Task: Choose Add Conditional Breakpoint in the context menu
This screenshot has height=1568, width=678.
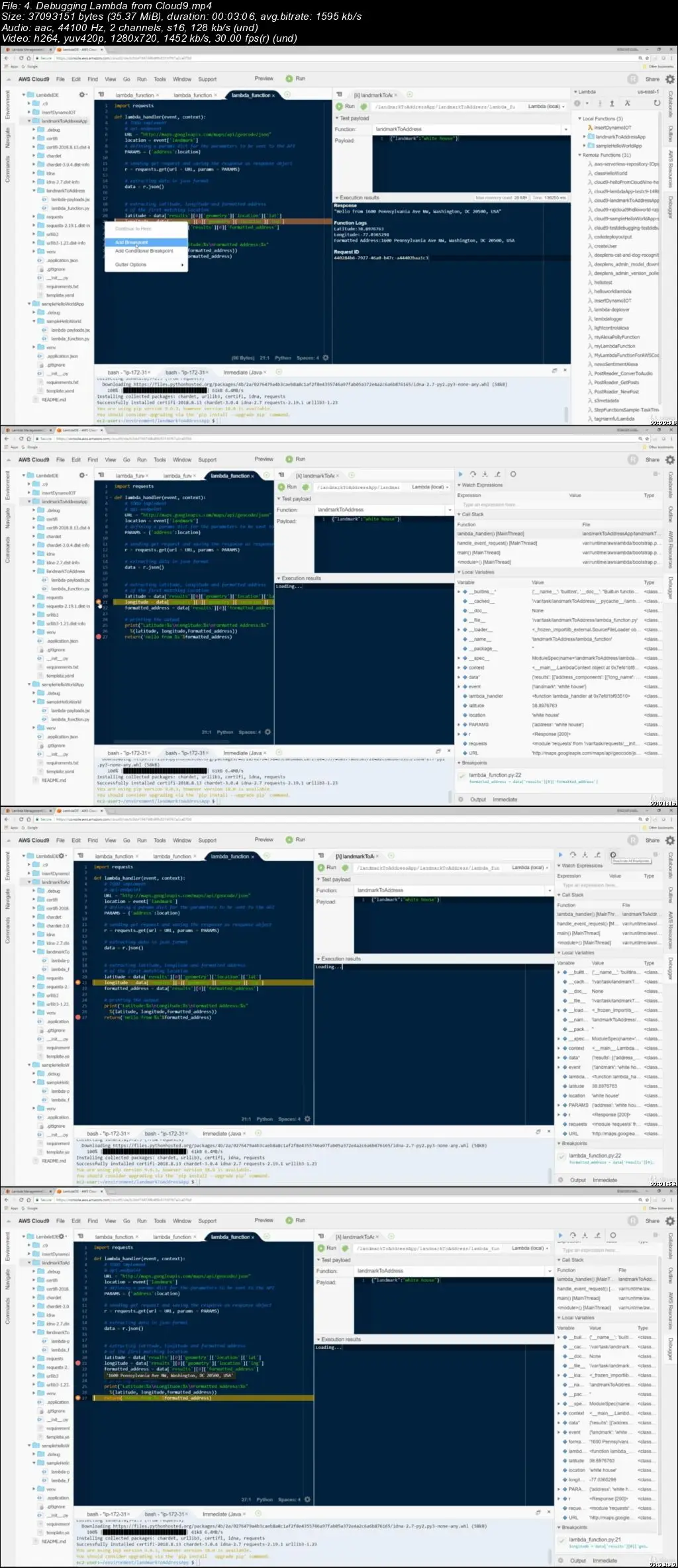Action: (146, 251)
